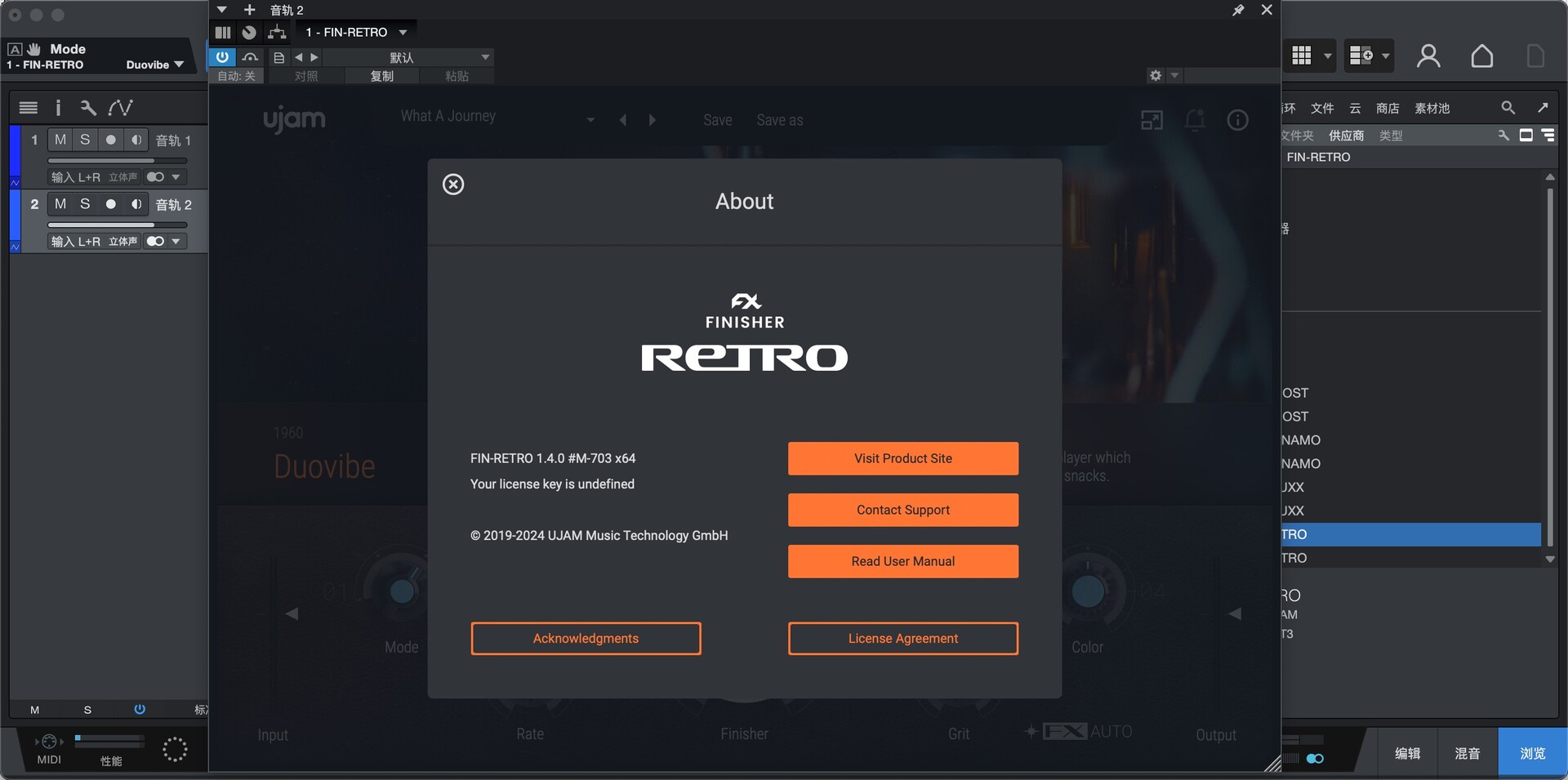The image size is (1568, 780).
Task: Open the License Agreement button
Action: coord(903,639)
